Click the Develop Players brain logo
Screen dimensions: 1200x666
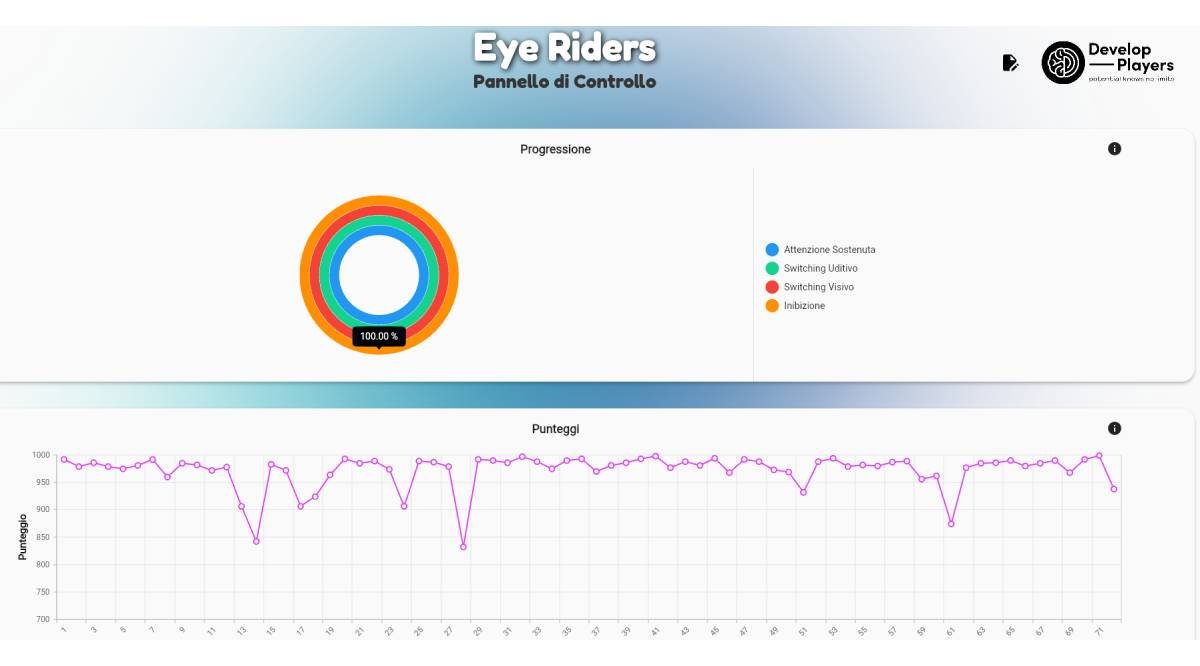(x=1062, y=63)
